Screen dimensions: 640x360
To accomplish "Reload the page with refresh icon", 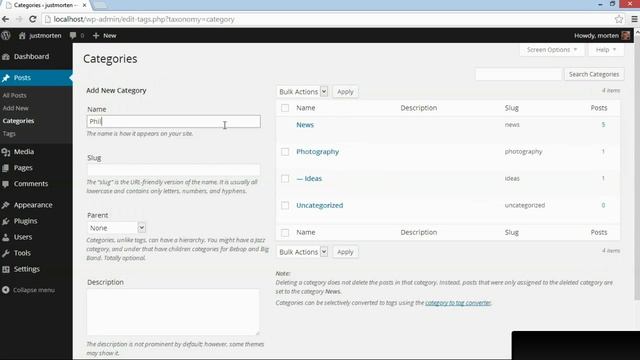I will tap(33, 19).
